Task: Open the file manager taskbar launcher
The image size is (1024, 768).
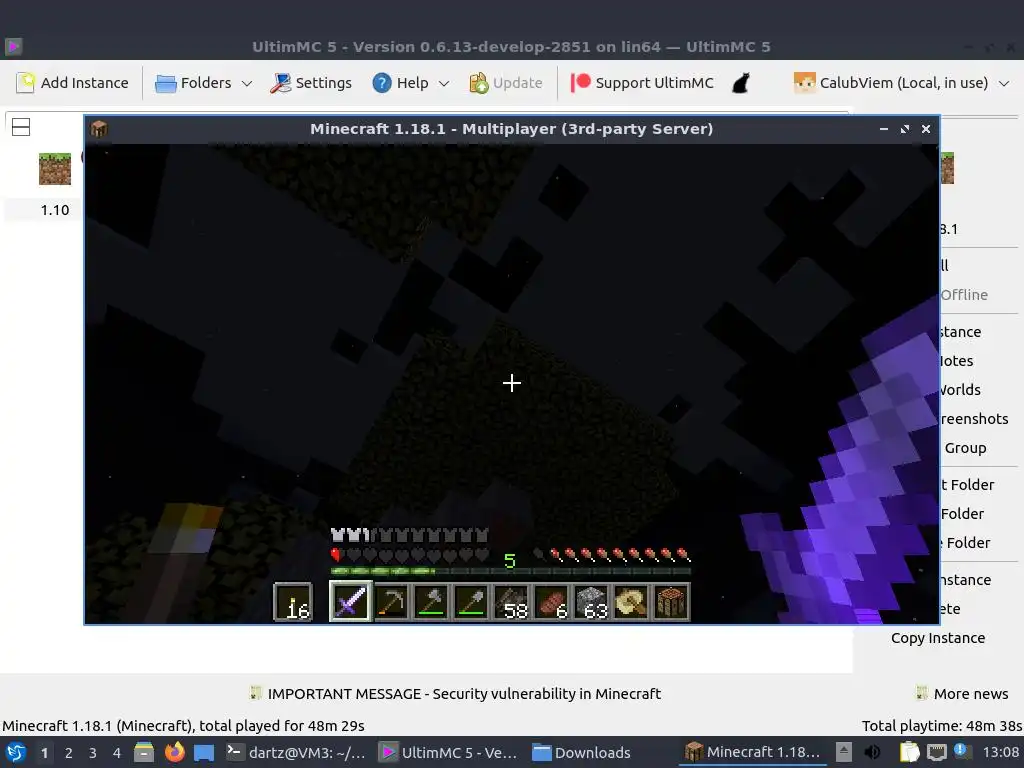Action: [x=144, y=752]
